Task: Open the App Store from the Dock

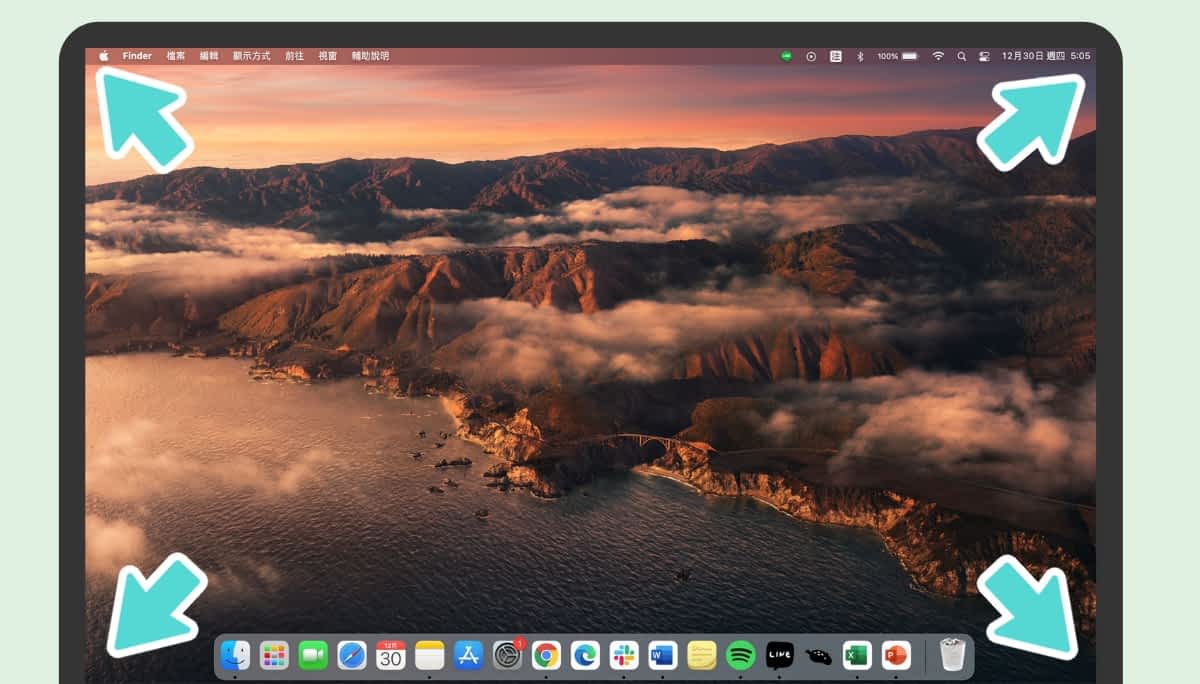Action: [x=469, y=655]
